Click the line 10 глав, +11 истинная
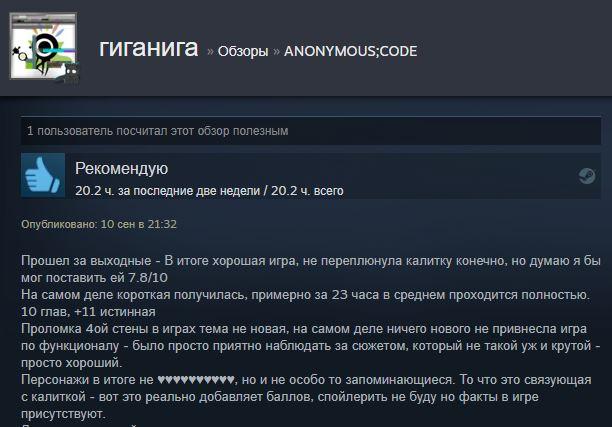 pos(88,312)
